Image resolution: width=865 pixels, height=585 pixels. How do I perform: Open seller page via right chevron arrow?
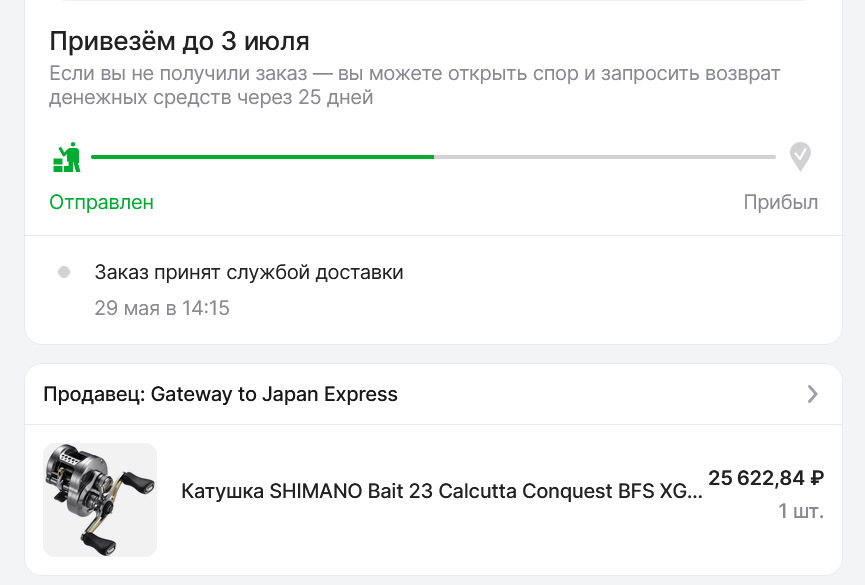tap(812, 394)
